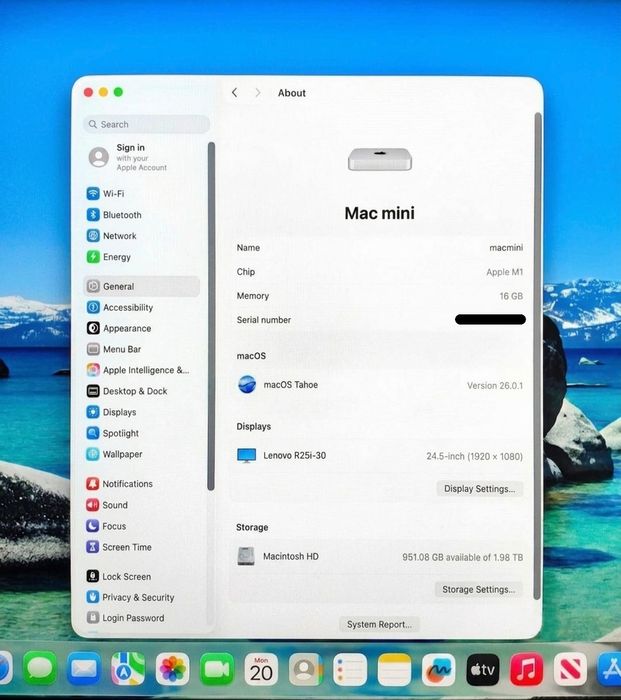
Task: Select Sound in the sidebar
Action: [x=107, y=505]
